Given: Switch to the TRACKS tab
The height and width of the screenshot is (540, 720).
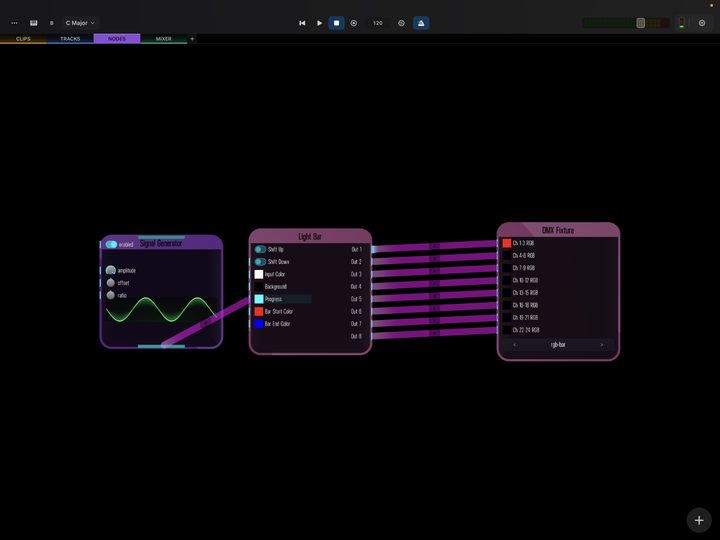Looking at the screenshot, I should point(70,39).
